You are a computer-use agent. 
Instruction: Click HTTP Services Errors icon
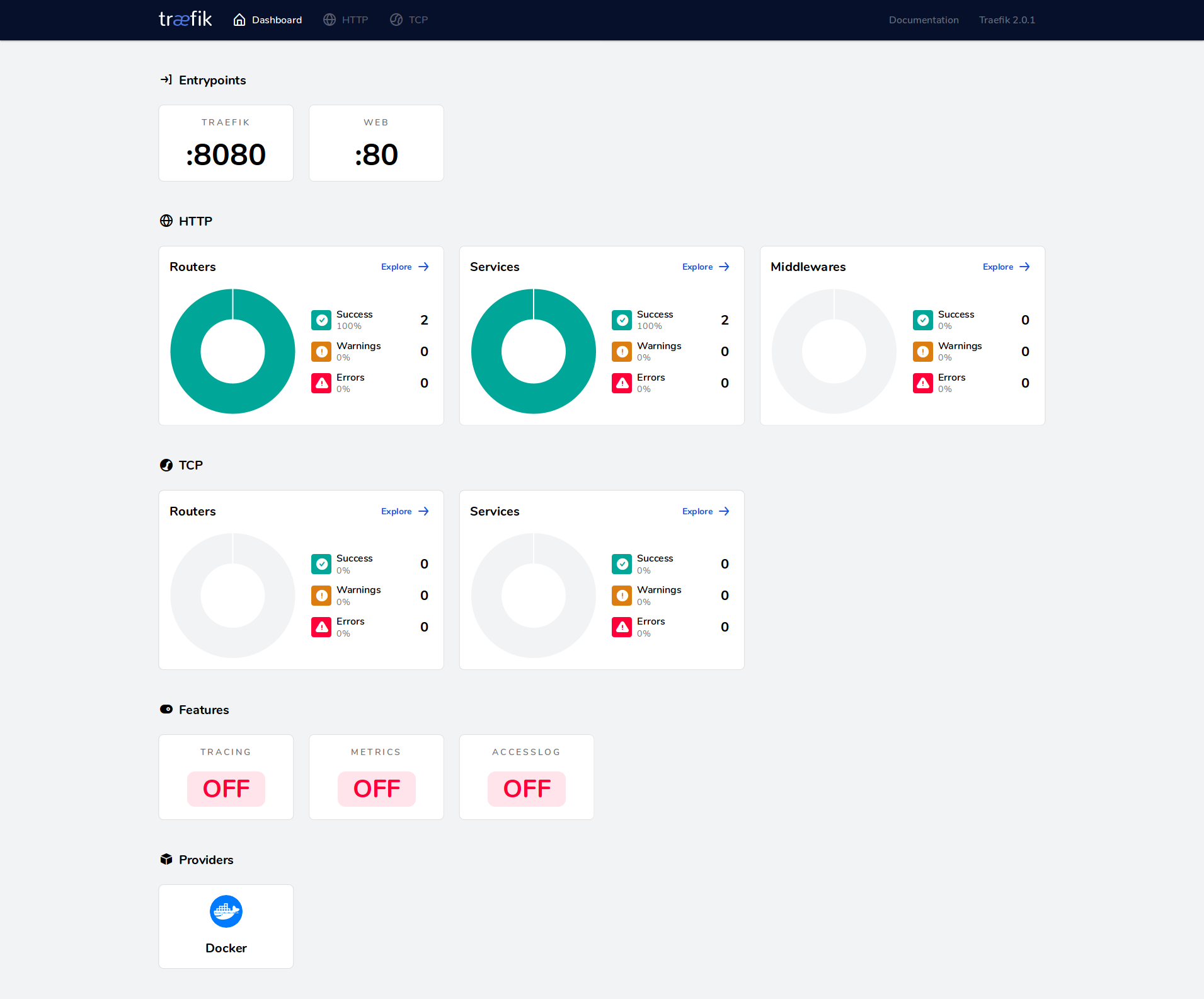[x=622, y=383]
